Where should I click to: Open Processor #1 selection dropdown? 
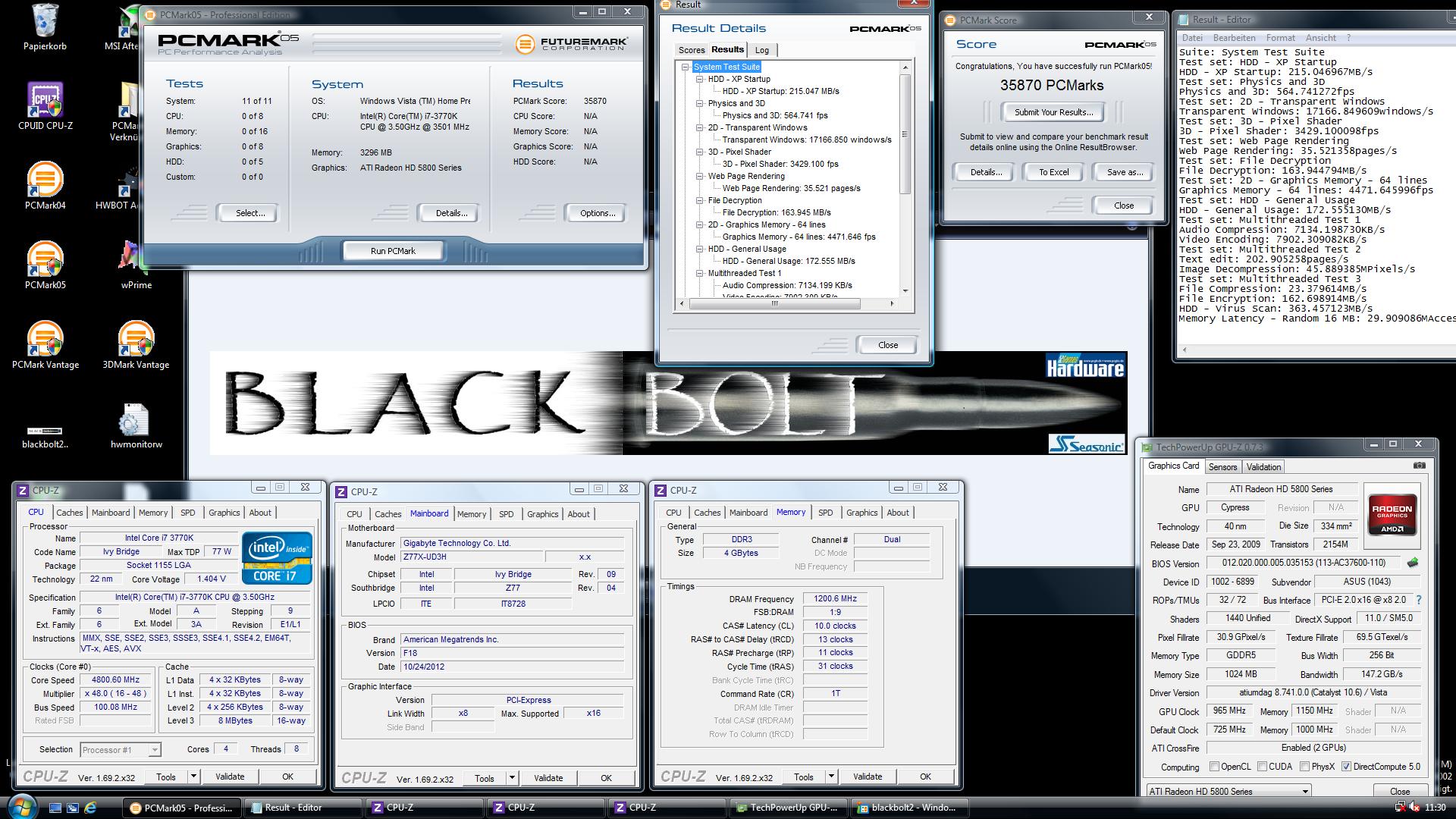(120, 749)
